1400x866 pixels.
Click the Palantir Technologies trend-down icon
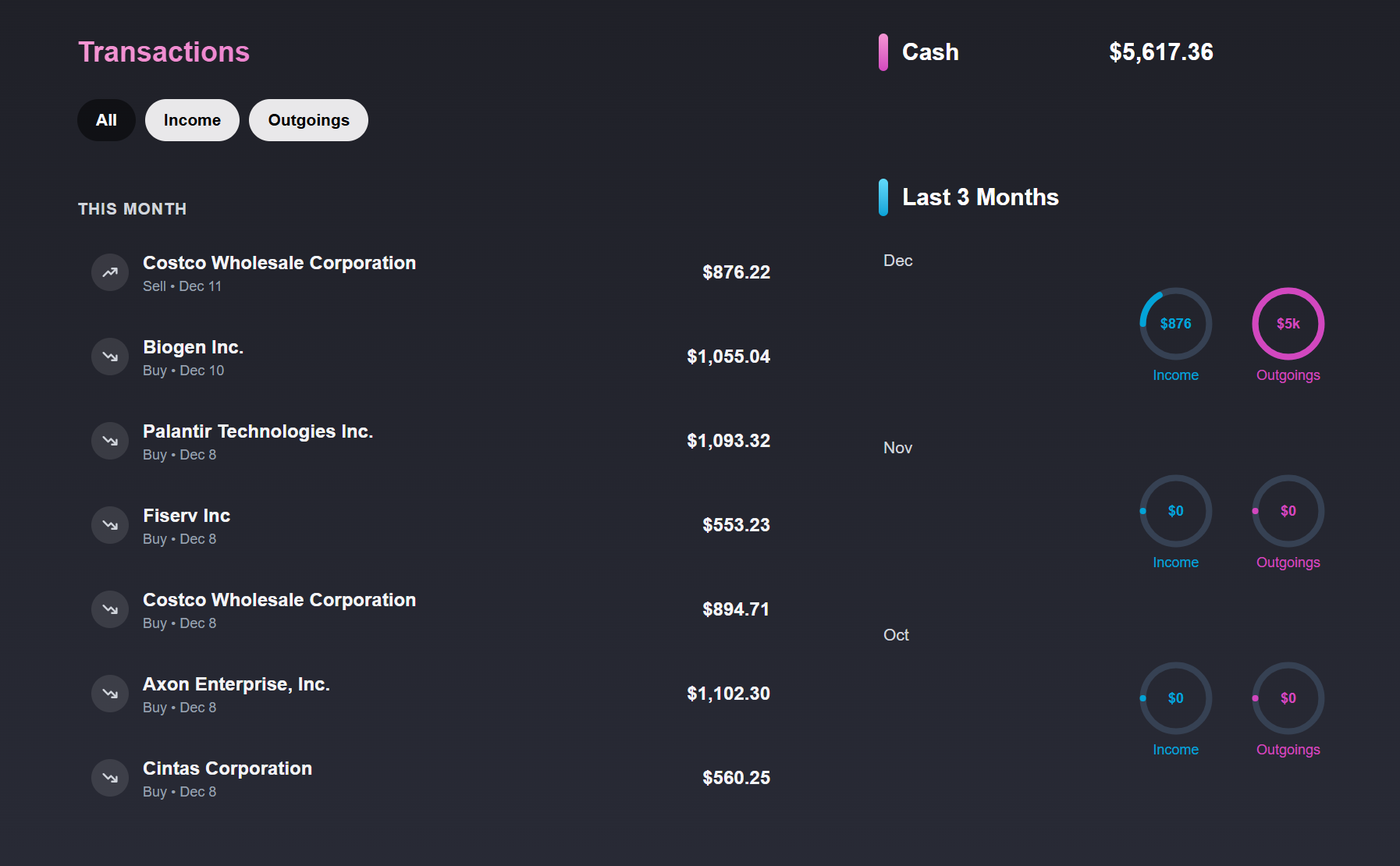point(110,441)
